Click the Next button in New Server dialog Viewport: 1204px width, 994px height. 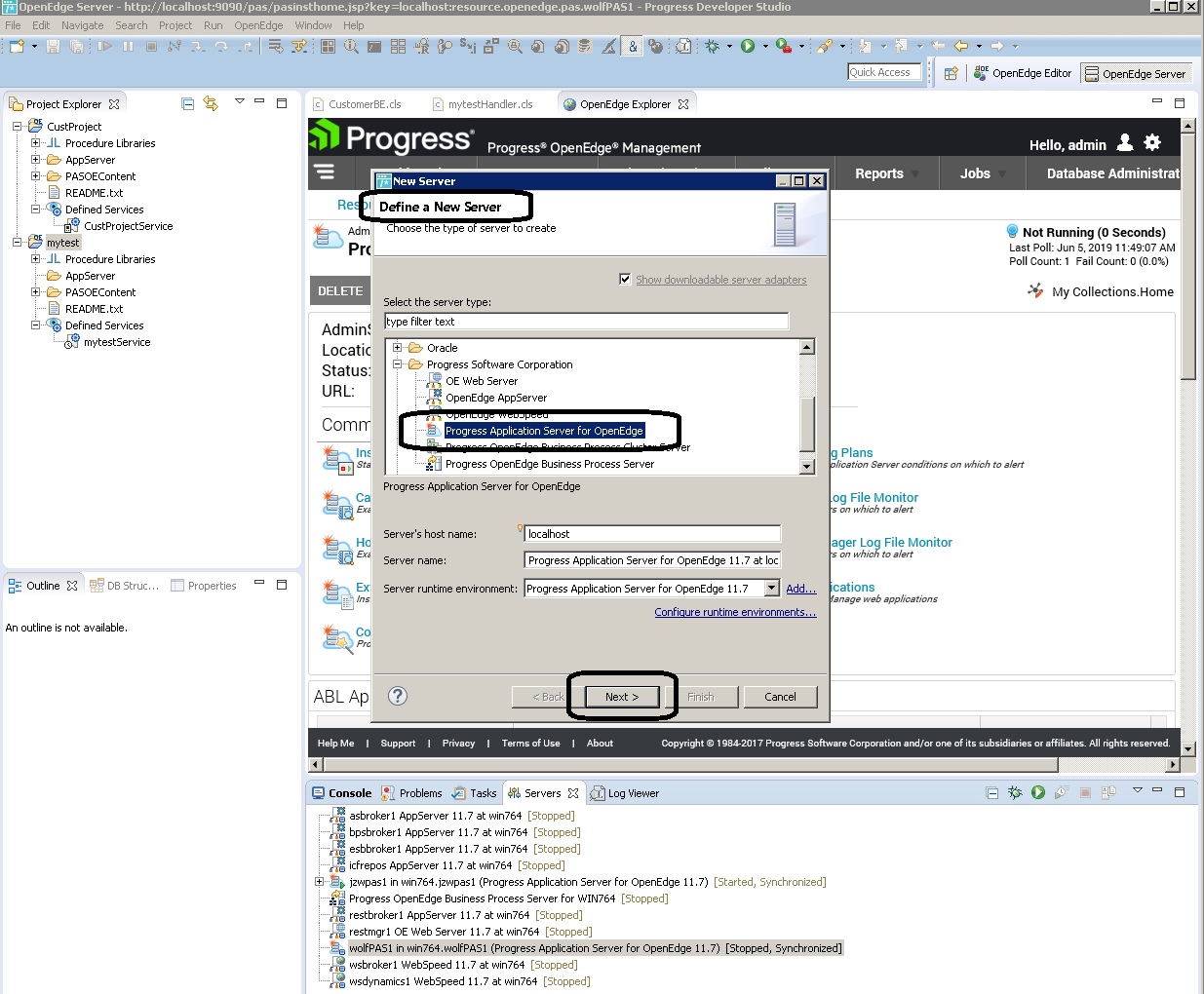tap(622, 697)
